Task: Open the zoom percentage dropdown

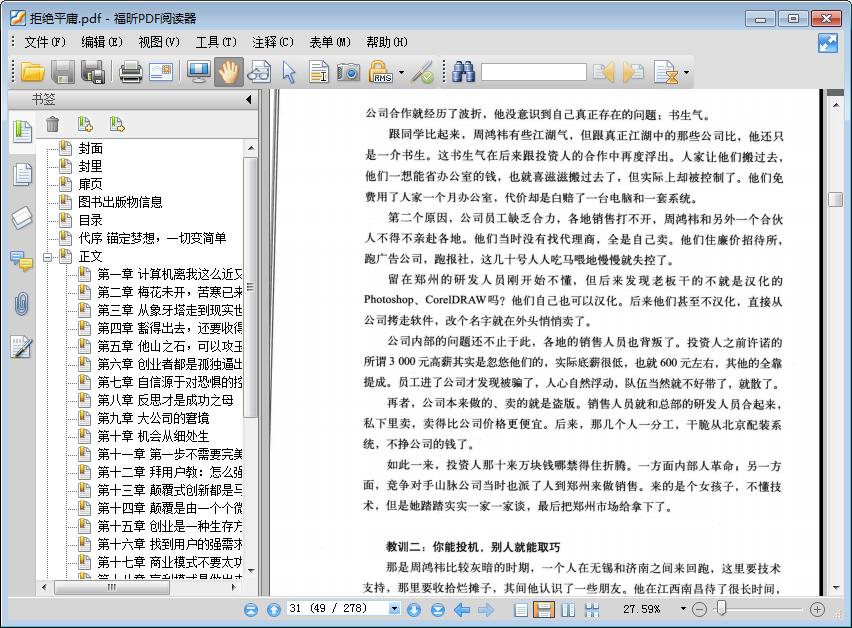Action: click(683, 609)
